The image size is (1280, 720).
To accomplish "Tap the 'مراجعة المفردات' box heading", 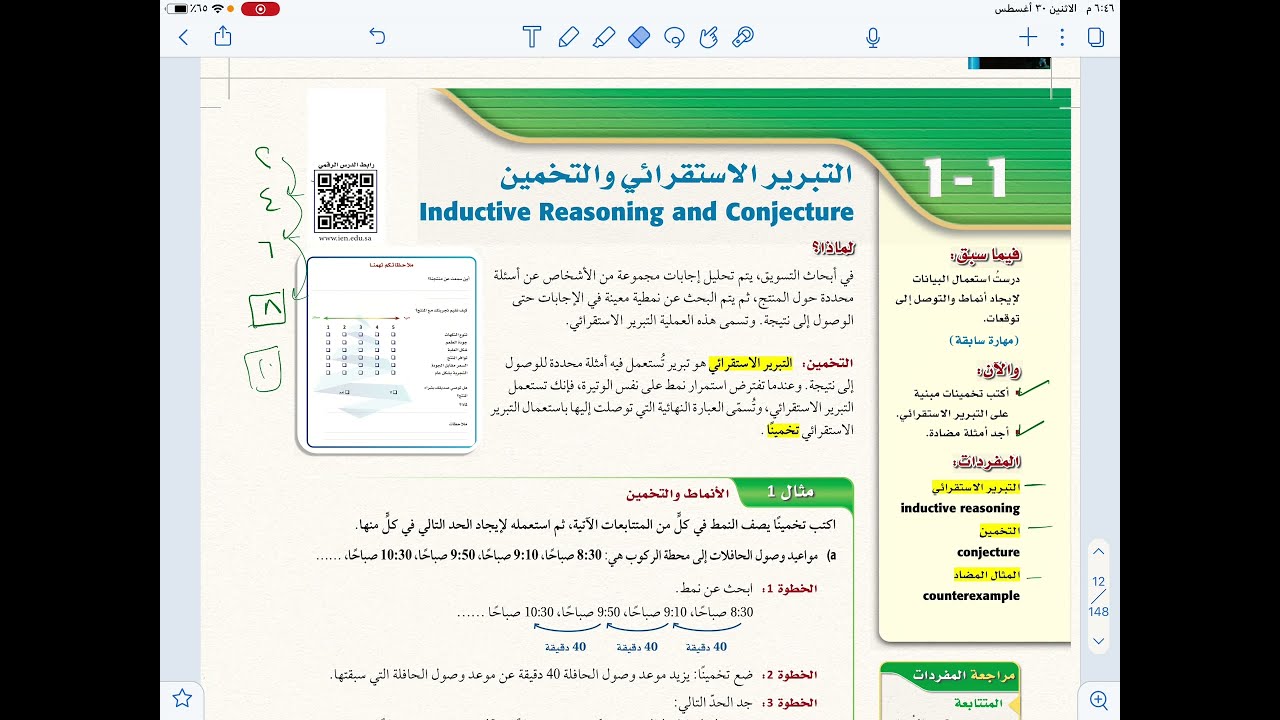I will [964, 675].
